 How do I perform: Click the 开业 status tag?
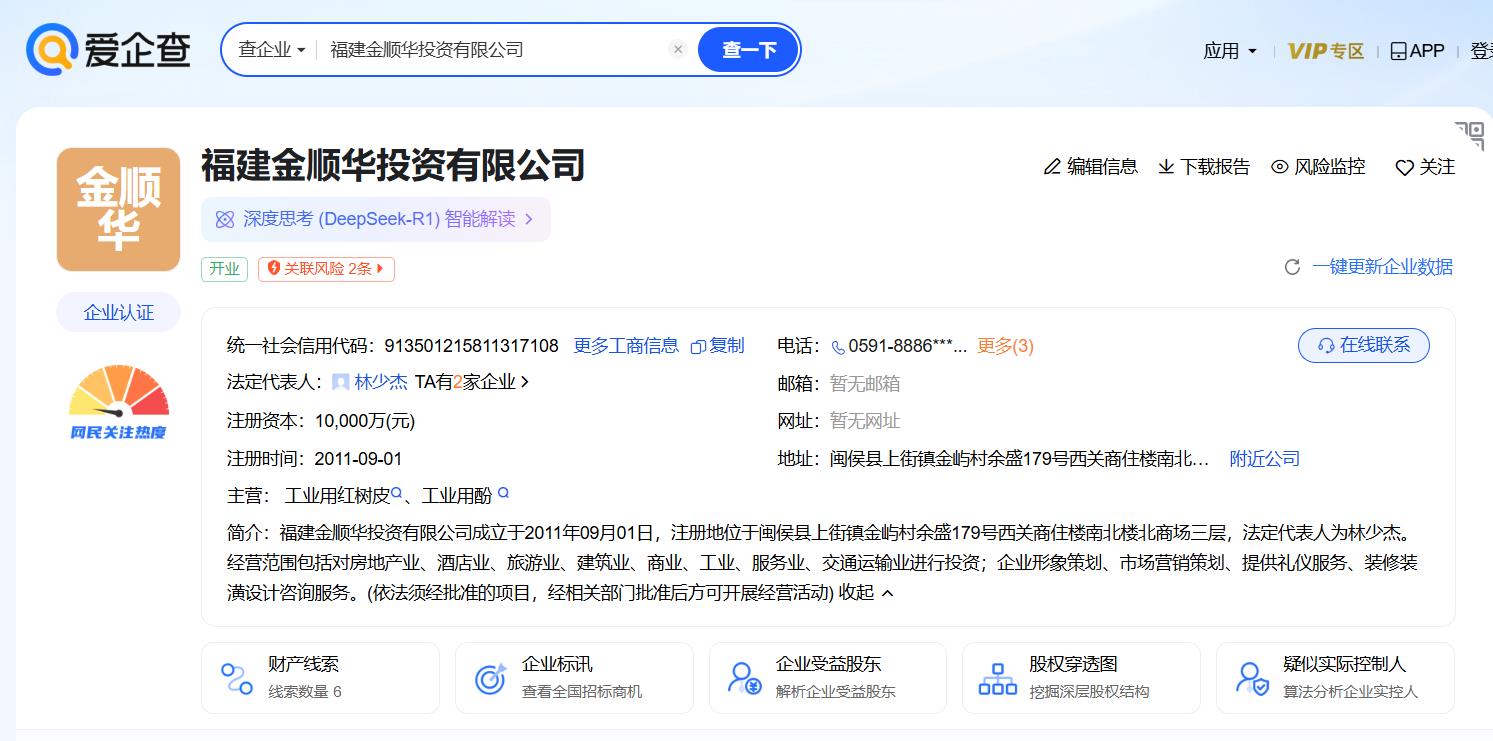pos(224,269)
